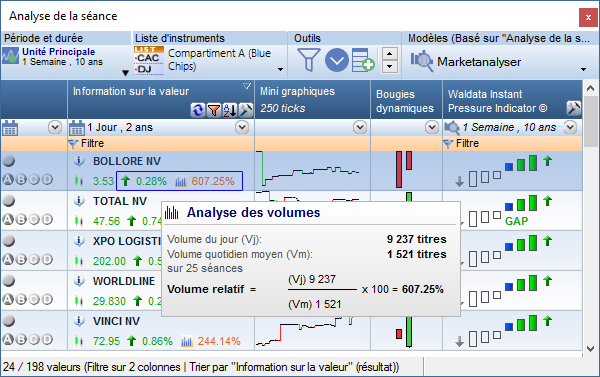Click the calendar icon in the first column
Image resolution: width=600 pixels, height=377 pixels.
coord(10,128)
